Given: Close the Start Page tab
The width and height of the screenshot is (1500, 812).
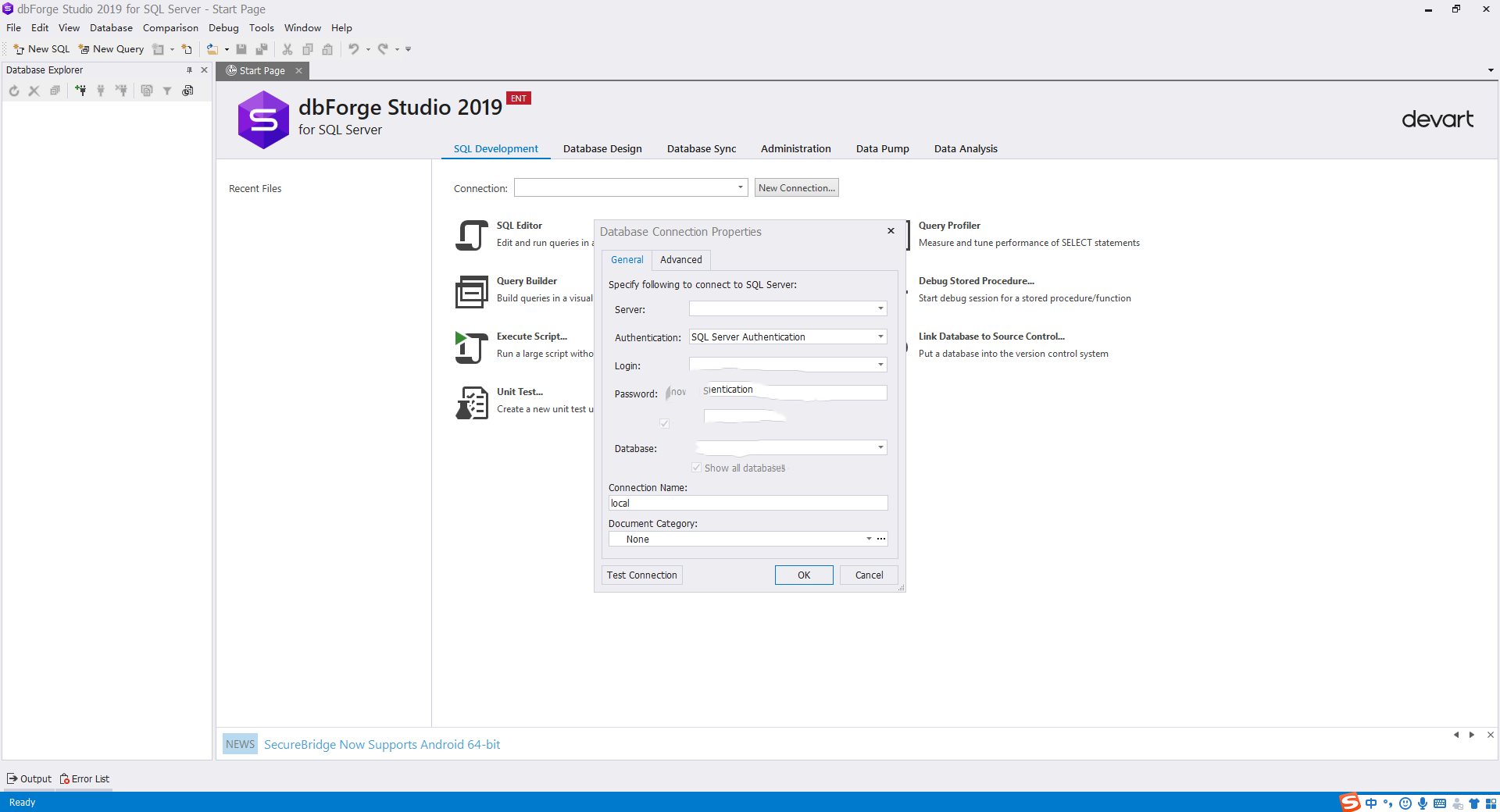Looking at the screenshot, I should [298, 71].
